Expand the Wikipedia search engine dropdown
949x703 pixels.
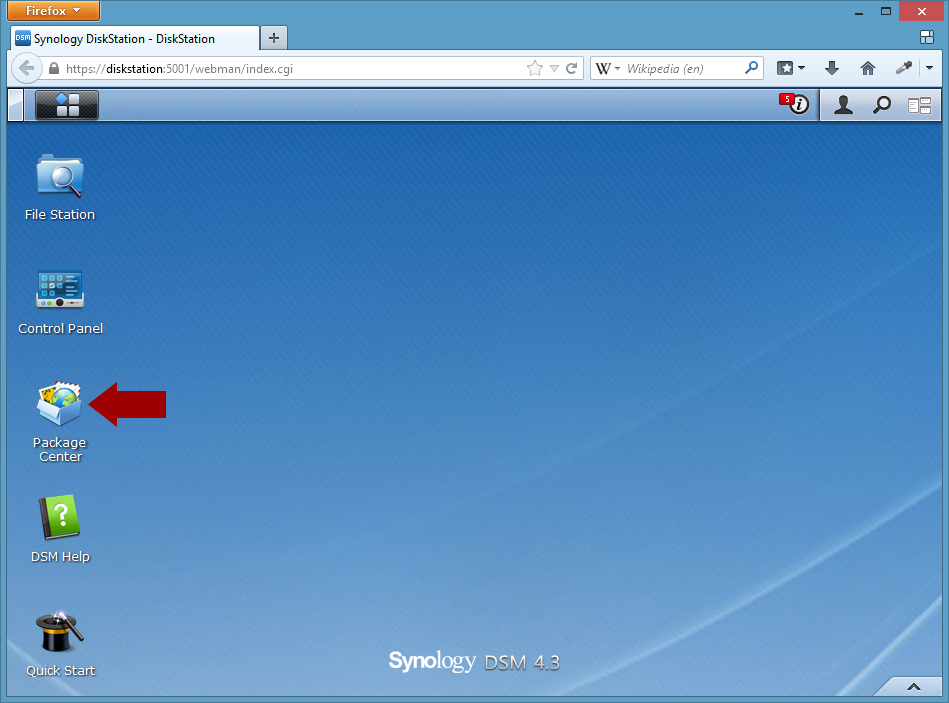pos(608,68)
